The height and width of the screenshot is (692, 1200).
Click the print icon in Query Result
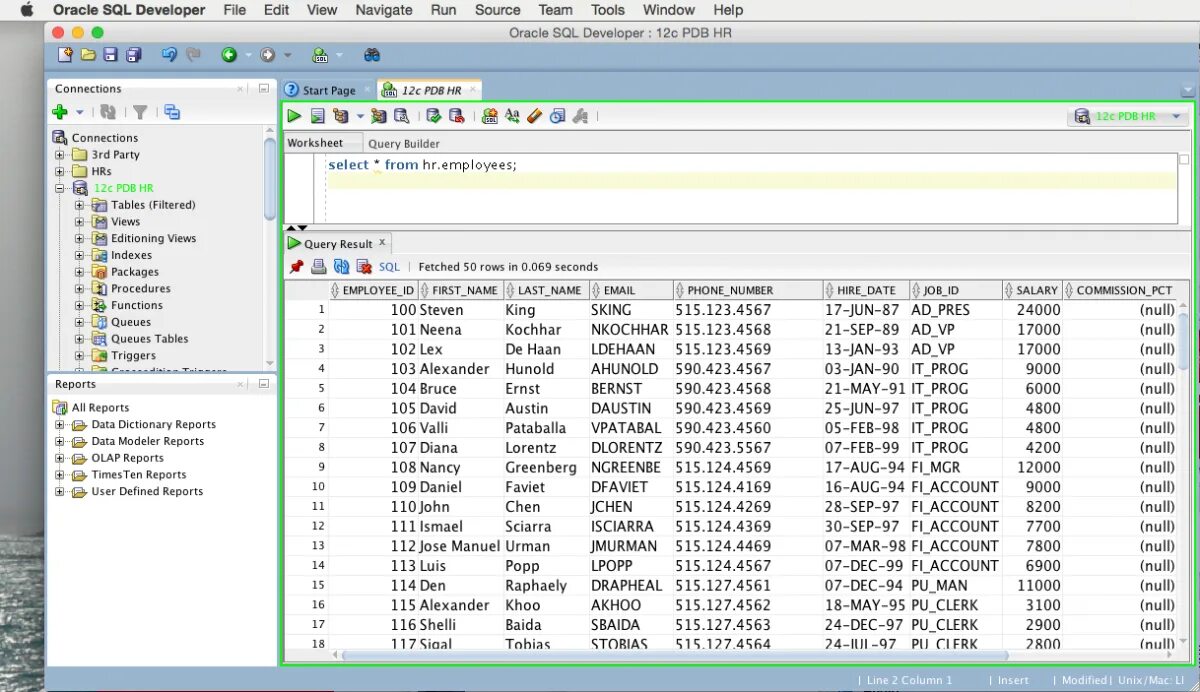click(x=319, y=267)
